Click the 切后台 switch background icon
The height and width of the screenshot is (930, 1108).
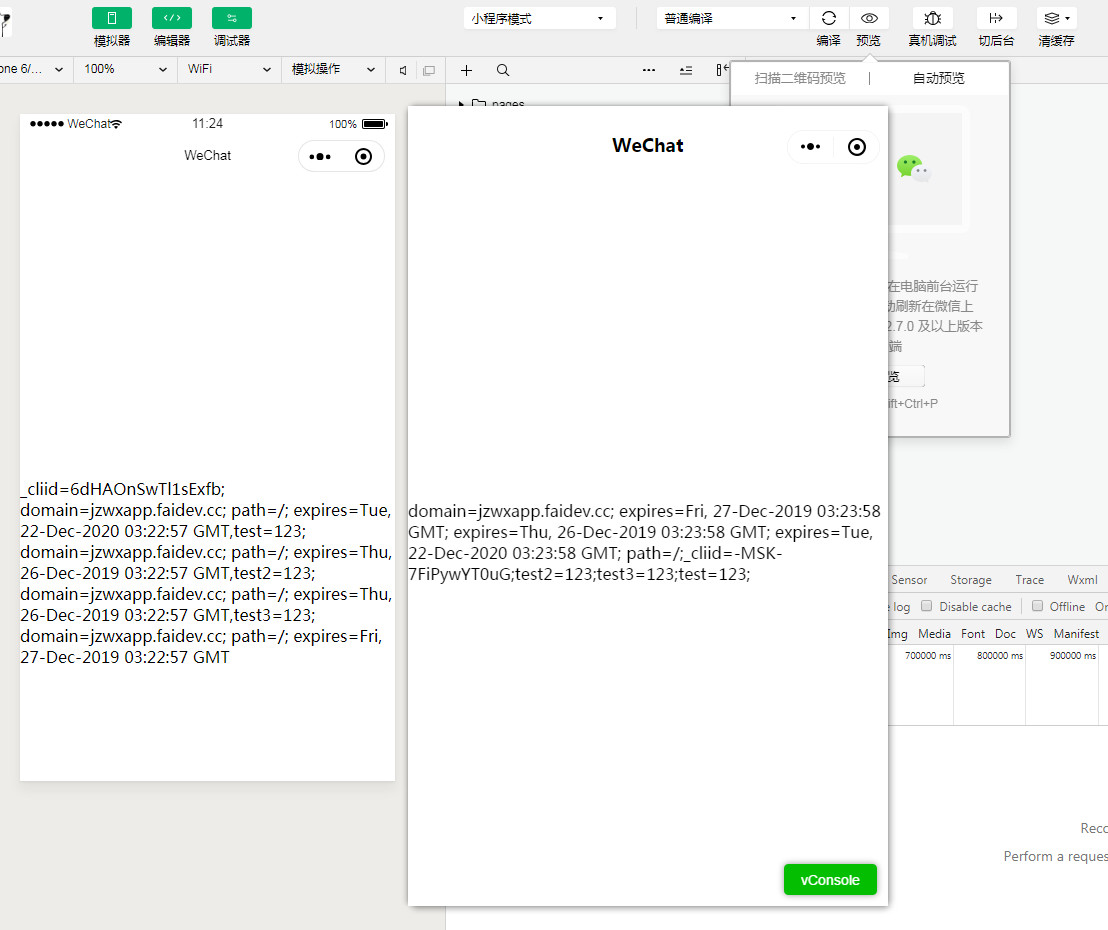click(996, 18)
